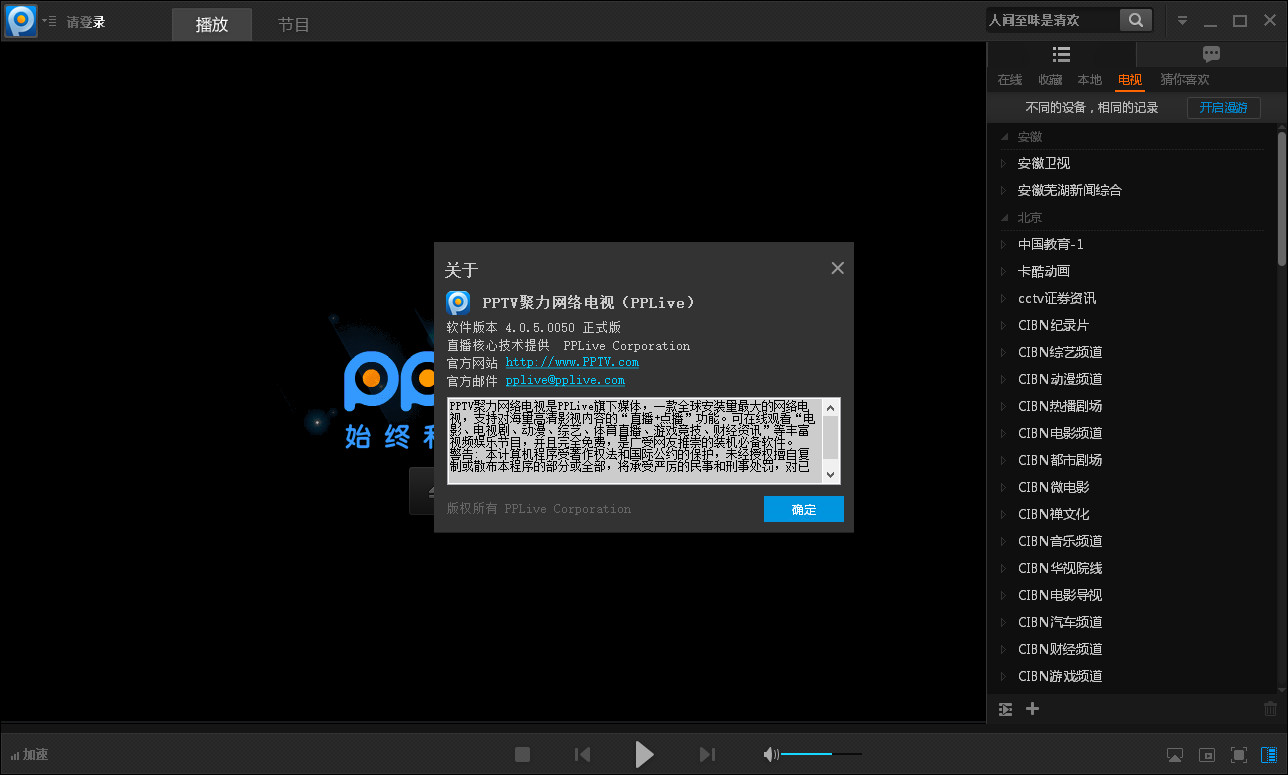Click the PPTV logo menu icon
Image resolution: width=1288 pixels, height=775 pixels.
[x=21, y=20]
